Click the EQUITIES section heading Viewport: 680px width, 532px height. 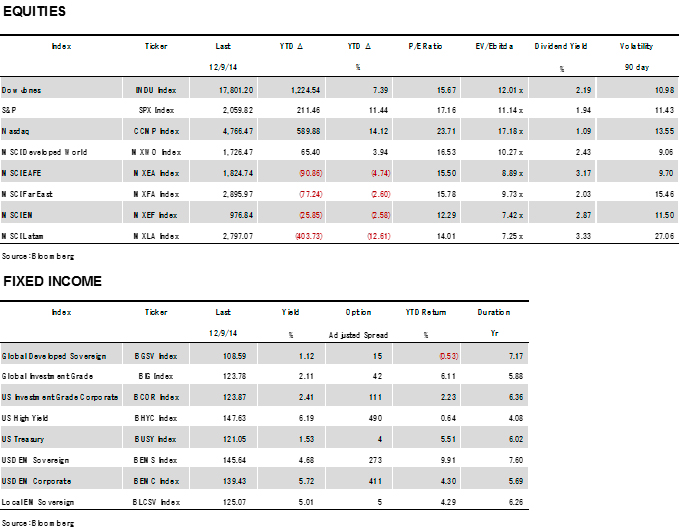[34, 12]
